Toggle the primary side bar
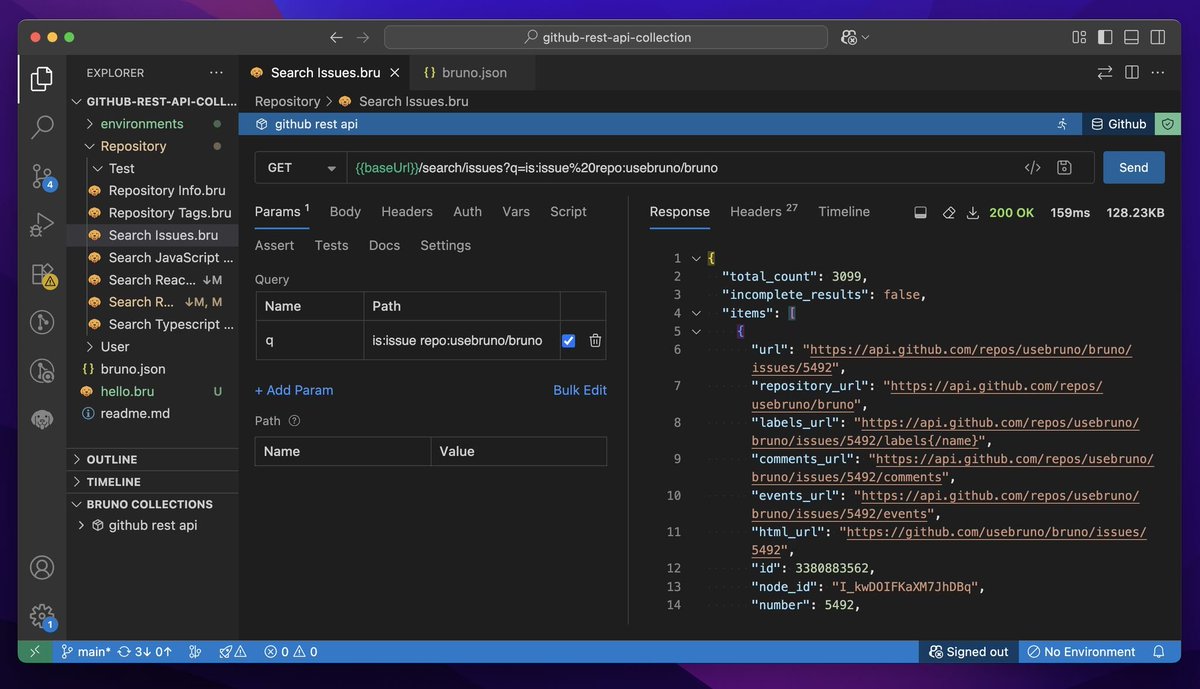Viewport: 1200px width, 689px height. coord(1105,37)
